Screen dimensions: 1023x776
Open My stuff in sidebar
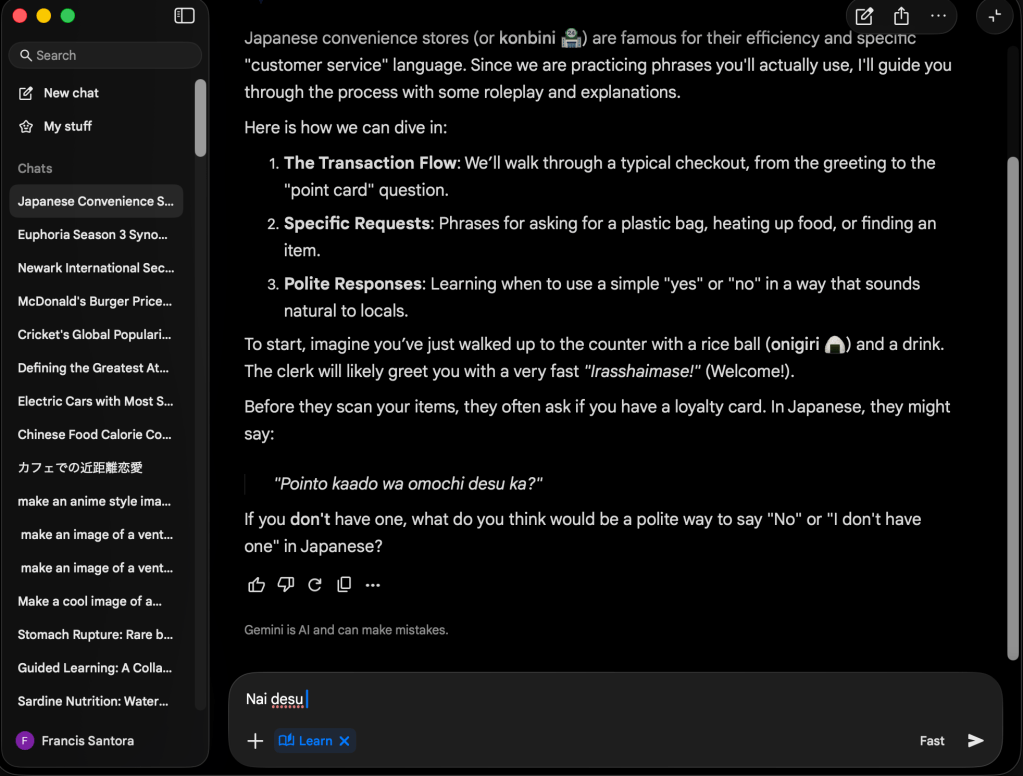click(x=67, y=127)
